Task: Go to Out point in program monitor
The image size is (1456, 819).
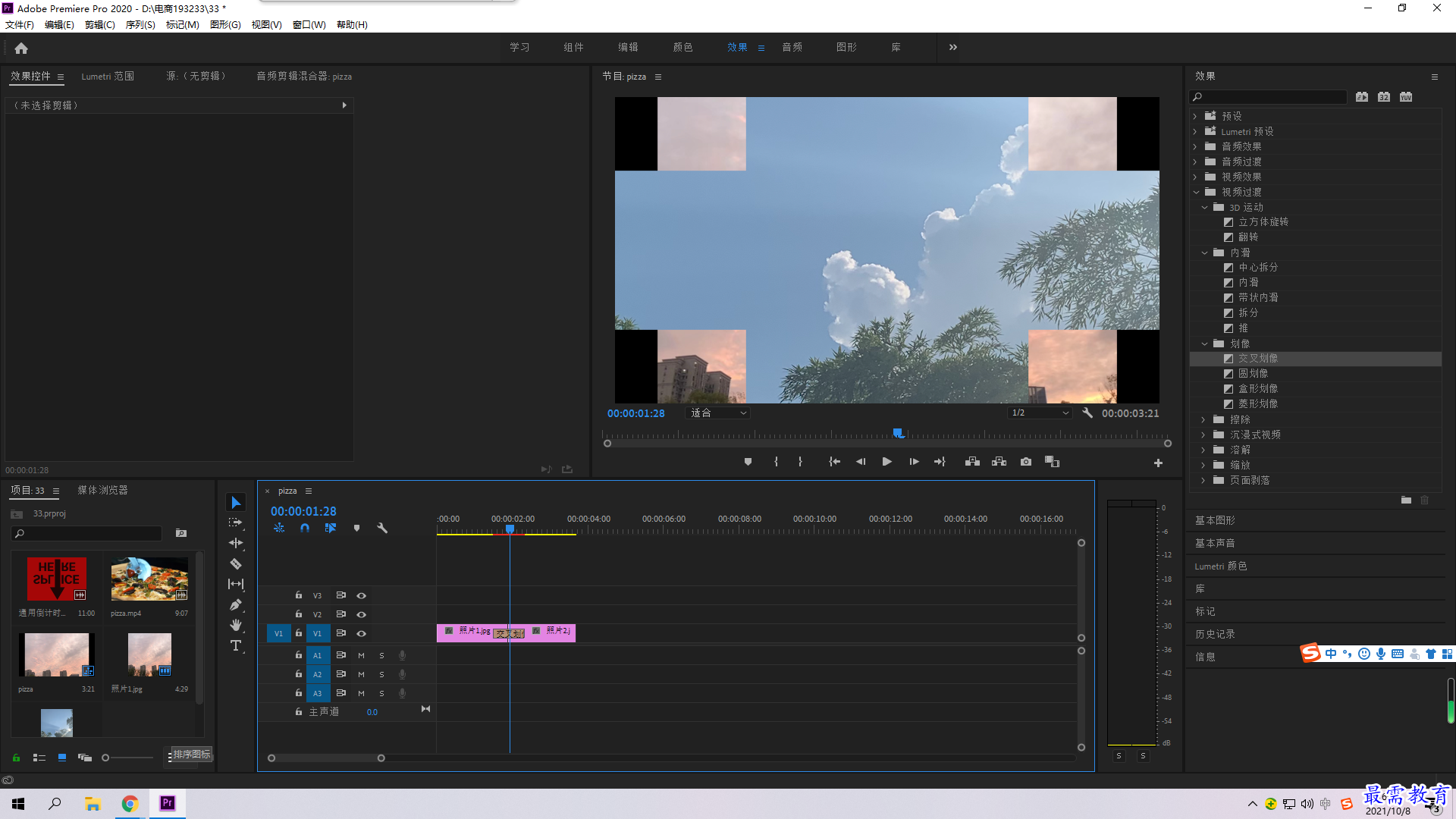Action: coord(940,462)
